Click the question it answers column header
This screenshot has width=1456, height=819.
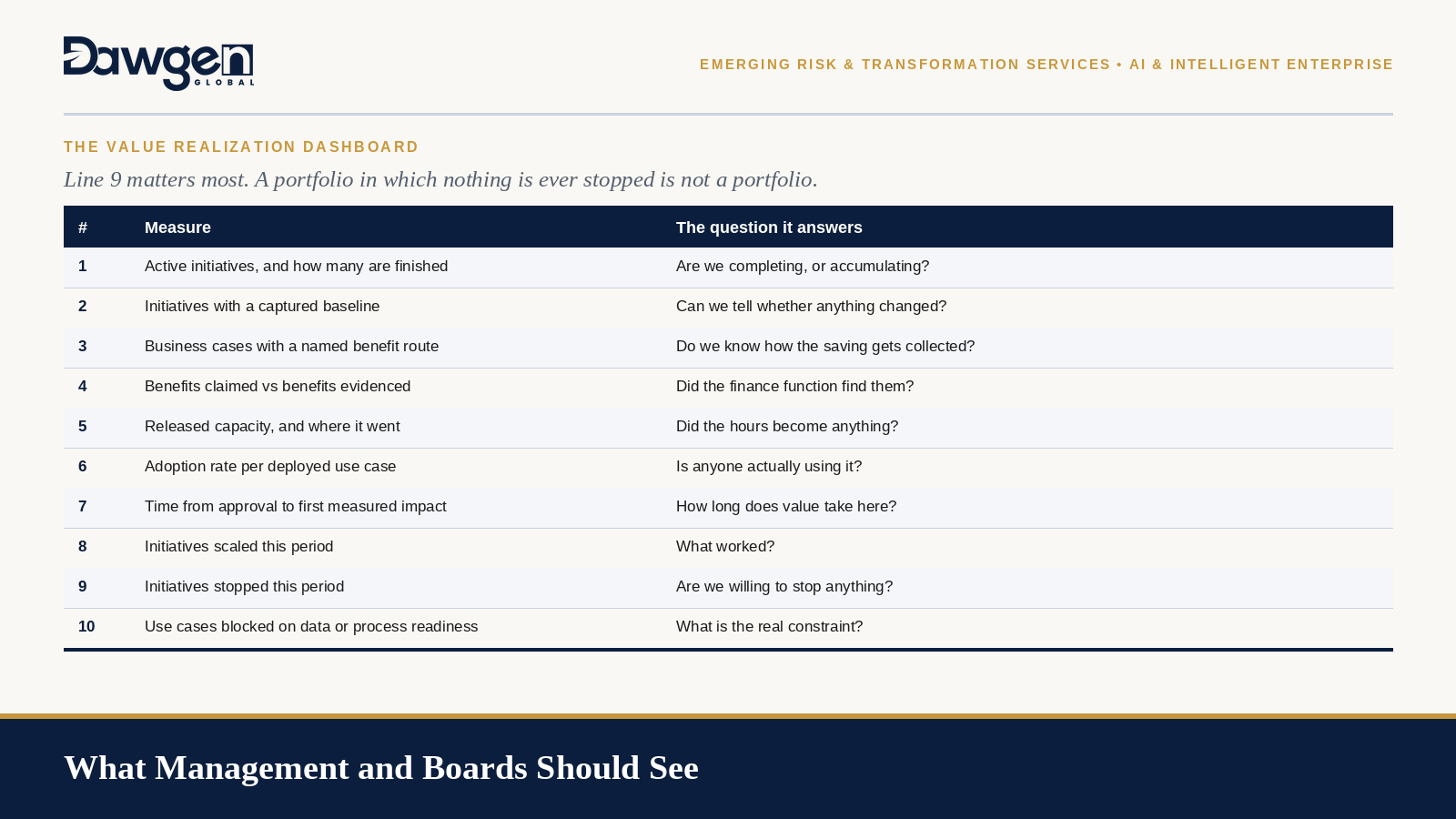pos(769,227)
